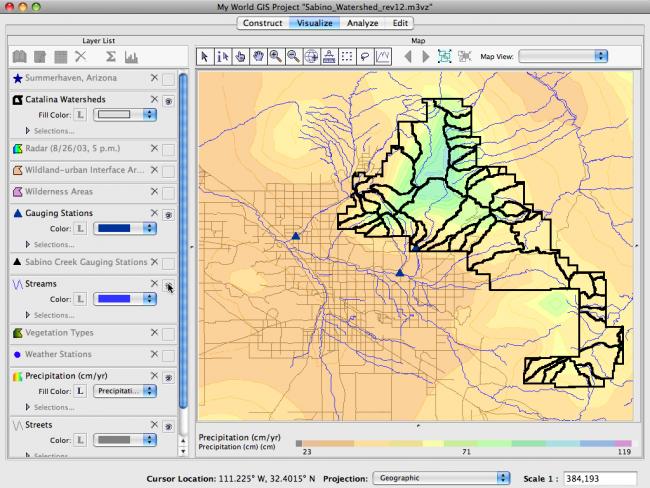Toggle visibility of Precipitation layer
The height and width of the screenshot is (488, 650).
169,377
